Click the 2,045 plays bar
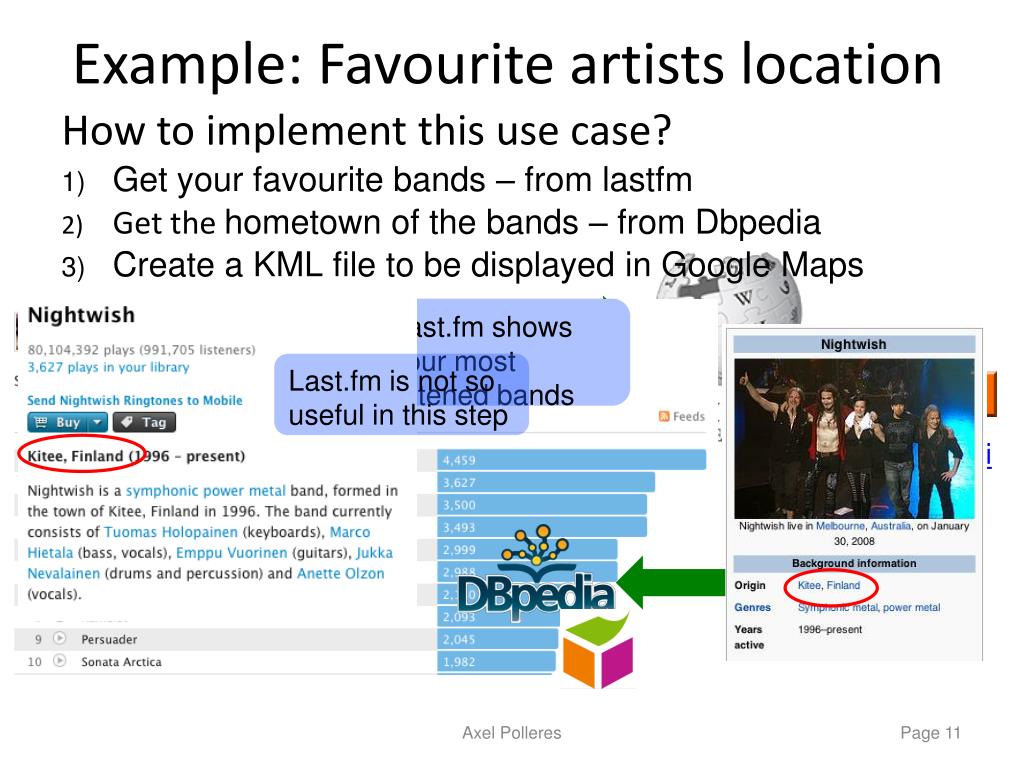Screen dimensions: 1024x768 pyautogui.click(x=498, y=639)
